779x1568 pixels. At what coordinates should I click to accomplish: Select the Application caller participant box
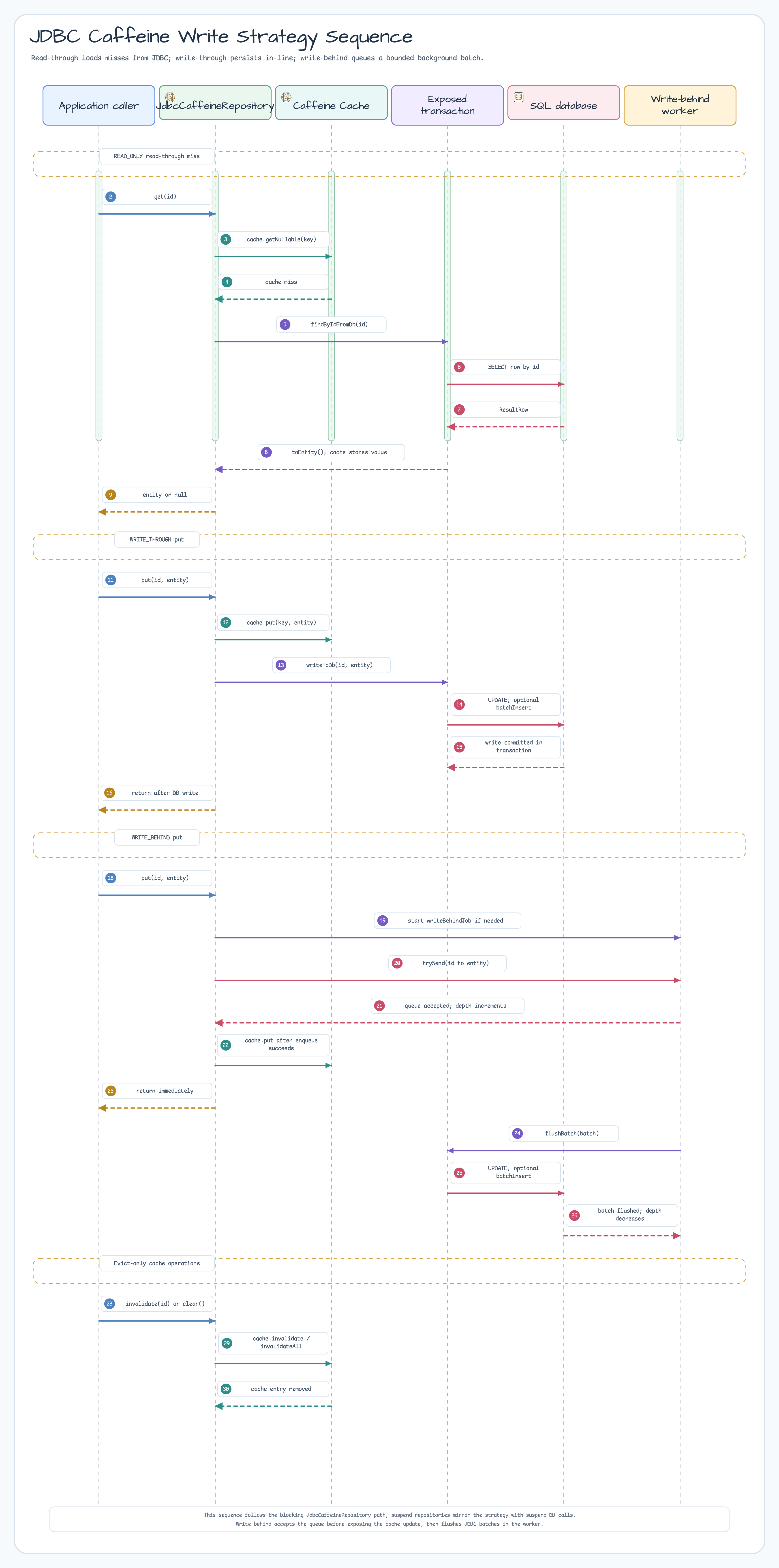click(98, 105)
